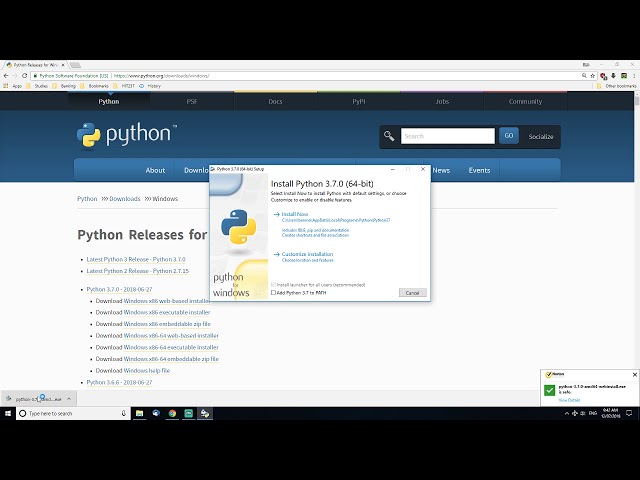Reload the python.org page
The height and width of the screenshot is (480, 640).
click(x=24, y=76)
